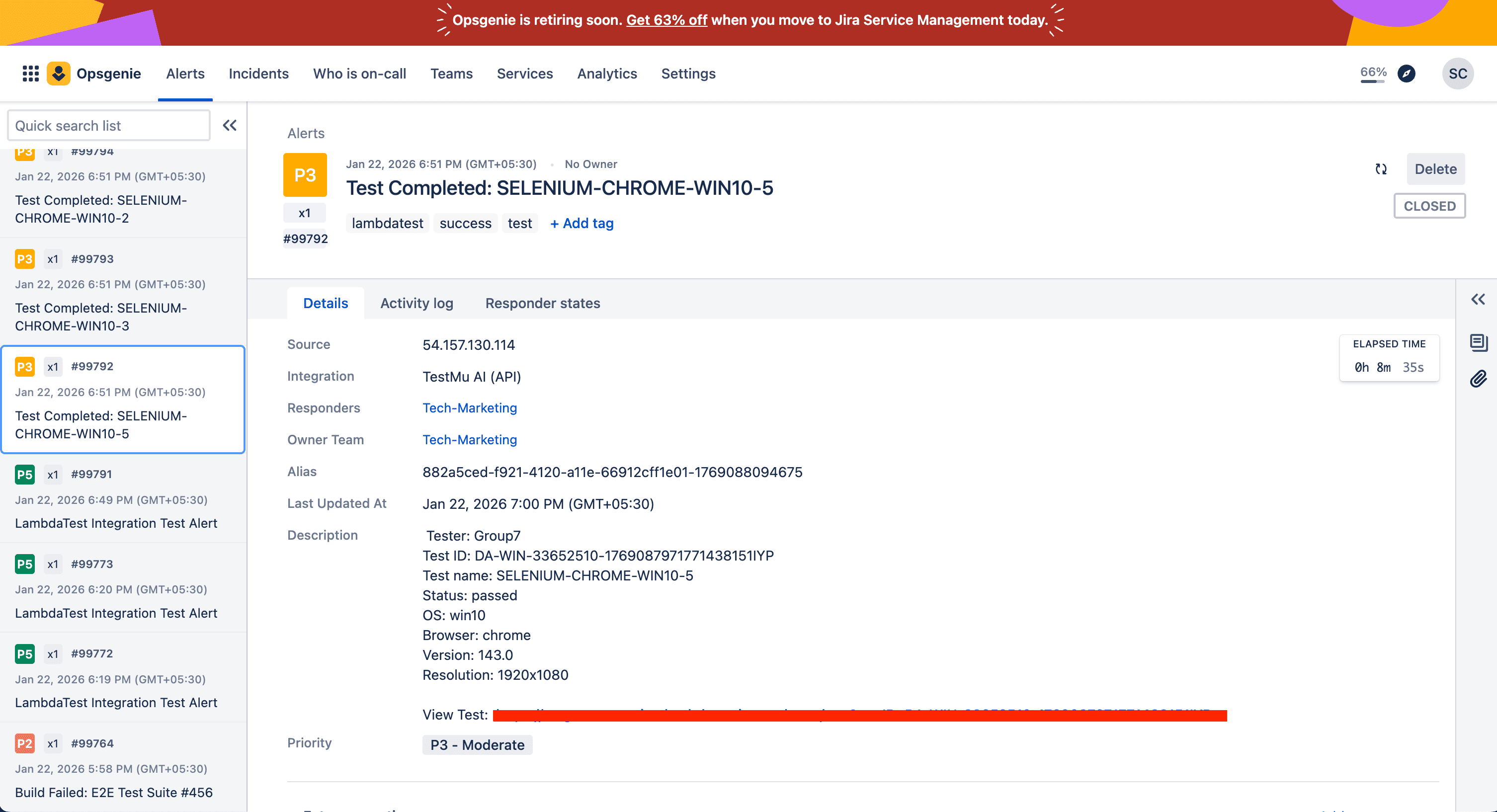Open the Who is on-call menu
The height and width of the screenshot is (812, 1497).
click(359, 73)
